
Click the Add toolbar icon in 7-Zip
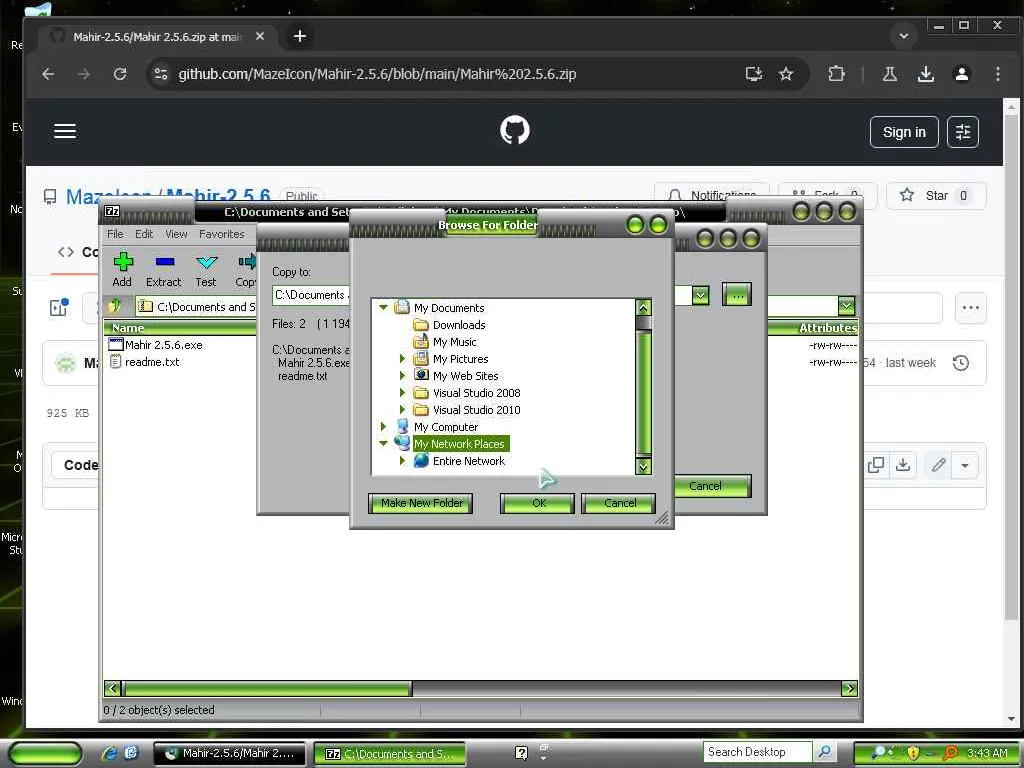click(x=123, y=262)
